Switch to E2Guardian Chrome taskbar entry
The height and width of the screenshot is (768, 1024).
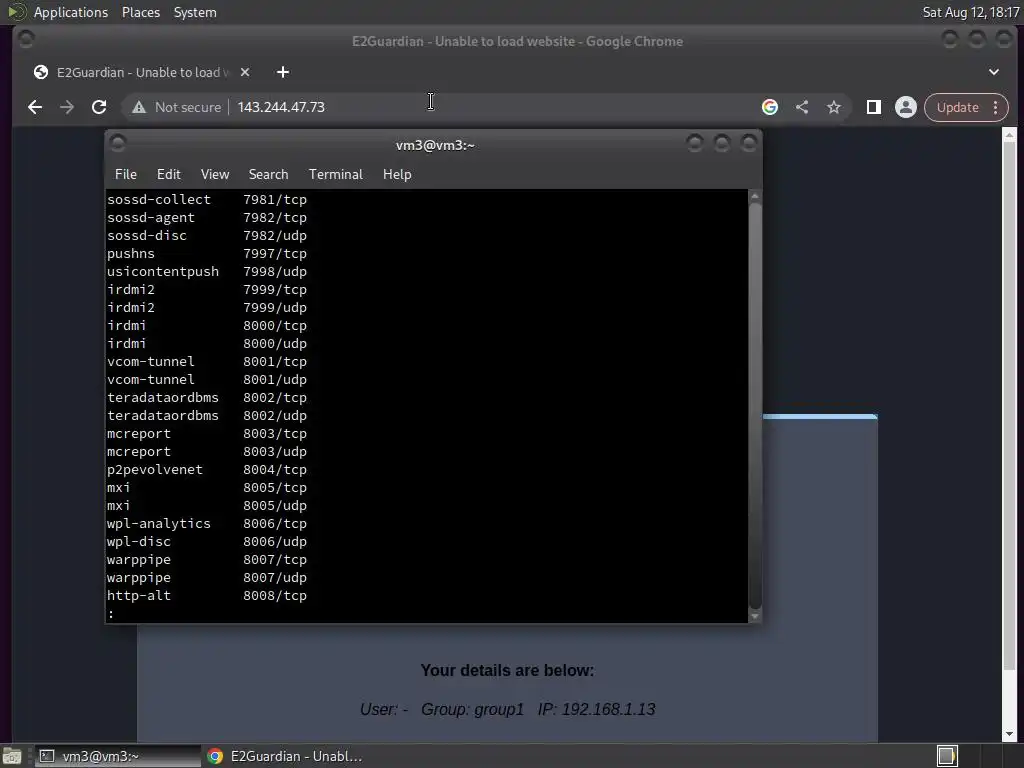[x=284, y=756]
